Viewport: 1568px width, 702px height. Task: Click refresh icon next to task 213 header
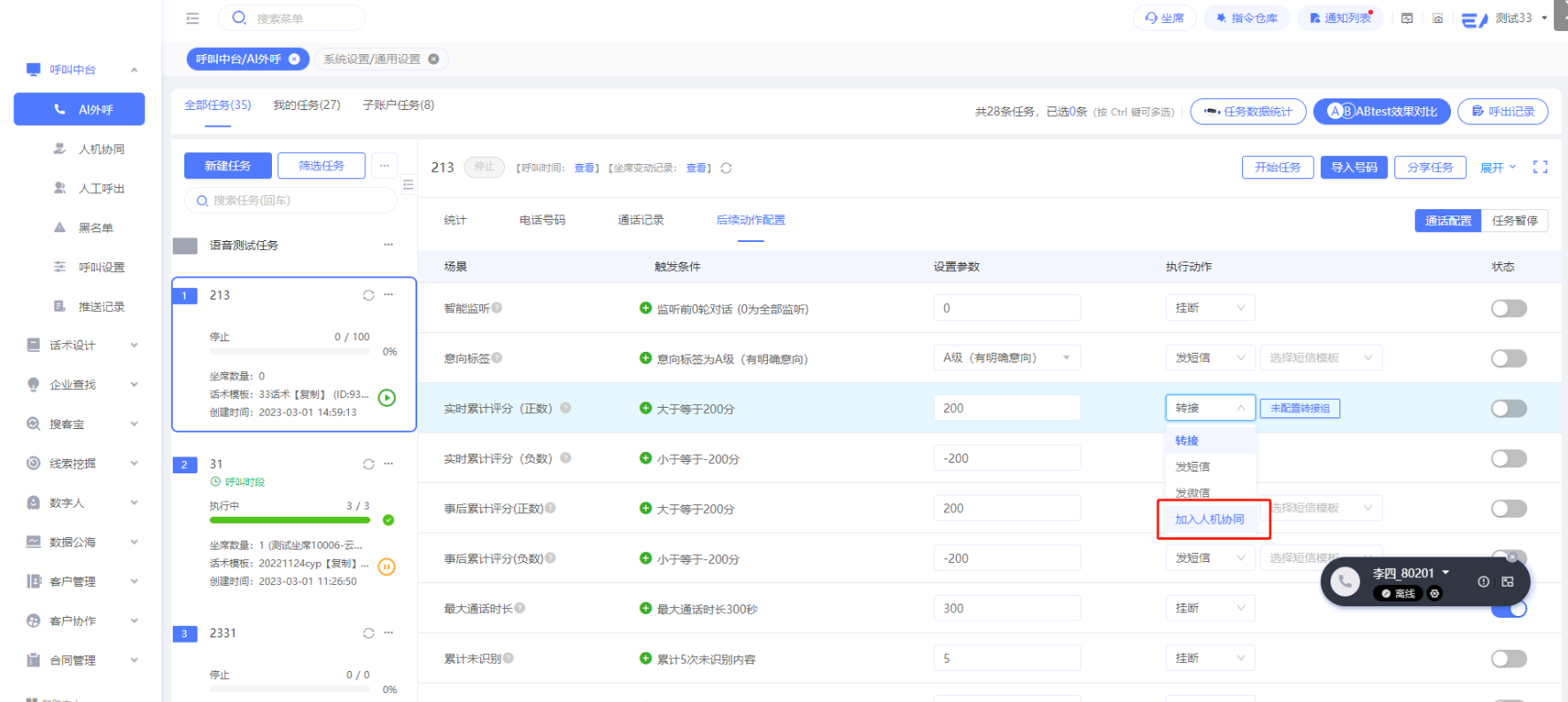pos(726,168)
